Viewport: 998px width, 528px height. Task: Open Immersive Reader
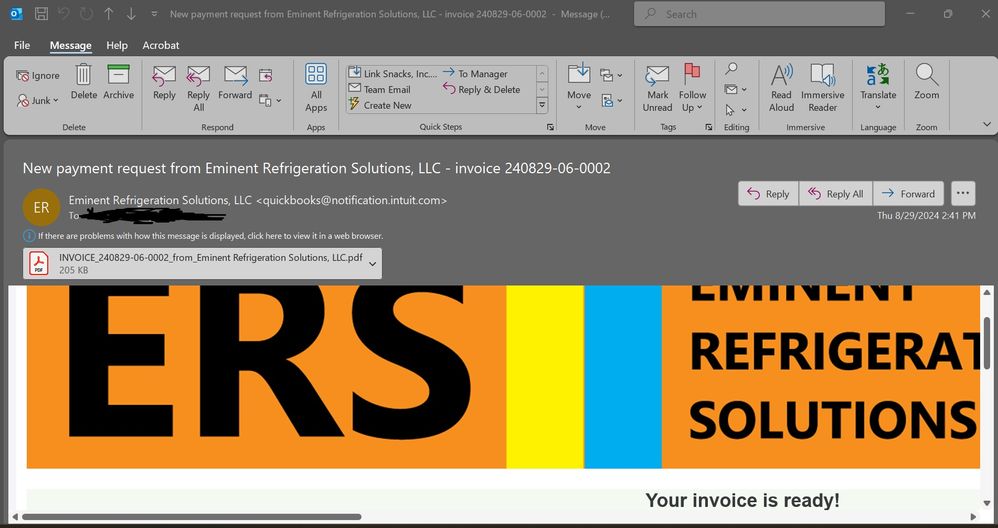pos(822,88)
